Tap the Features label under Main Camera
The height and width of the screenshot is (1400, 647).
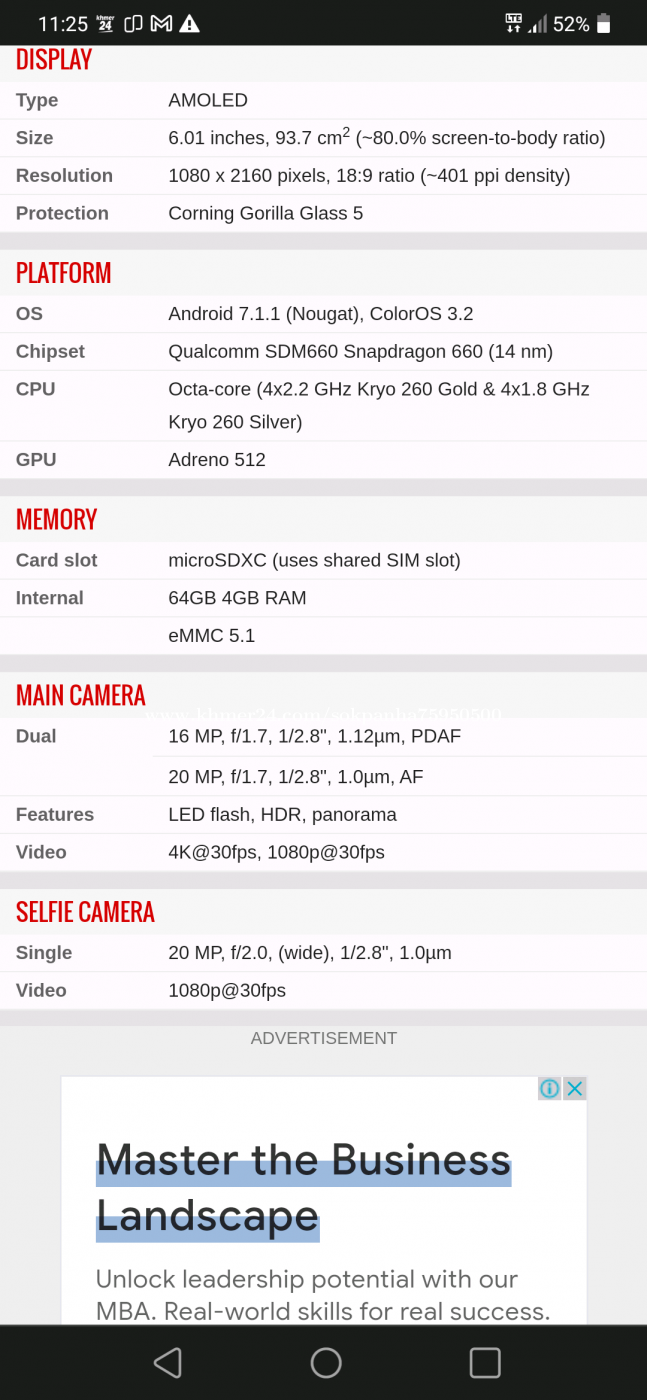(55, 814)
